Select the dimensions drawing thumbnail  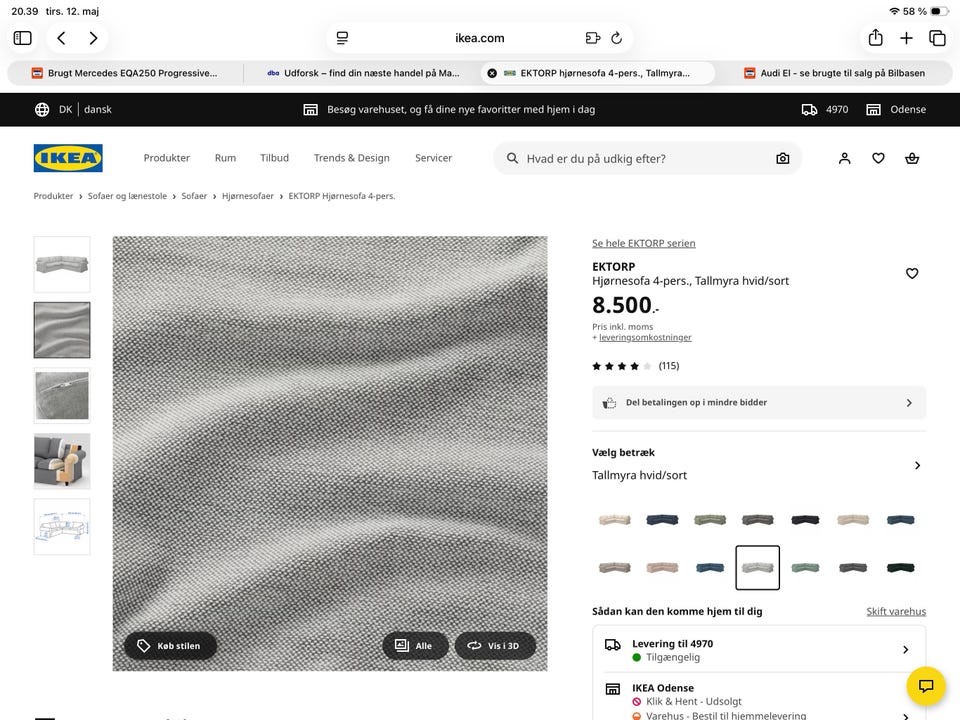coord(62,527)
